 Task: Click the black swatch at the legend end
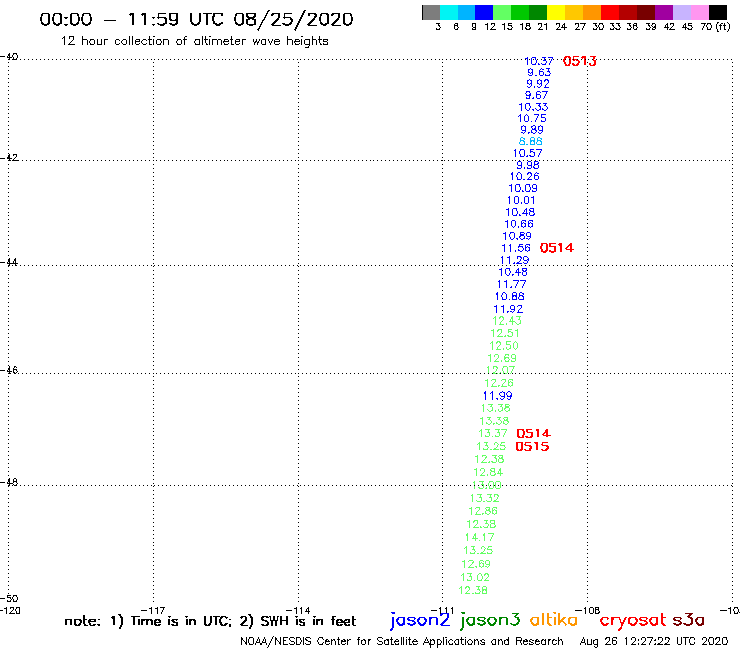[x=718, y=12]
